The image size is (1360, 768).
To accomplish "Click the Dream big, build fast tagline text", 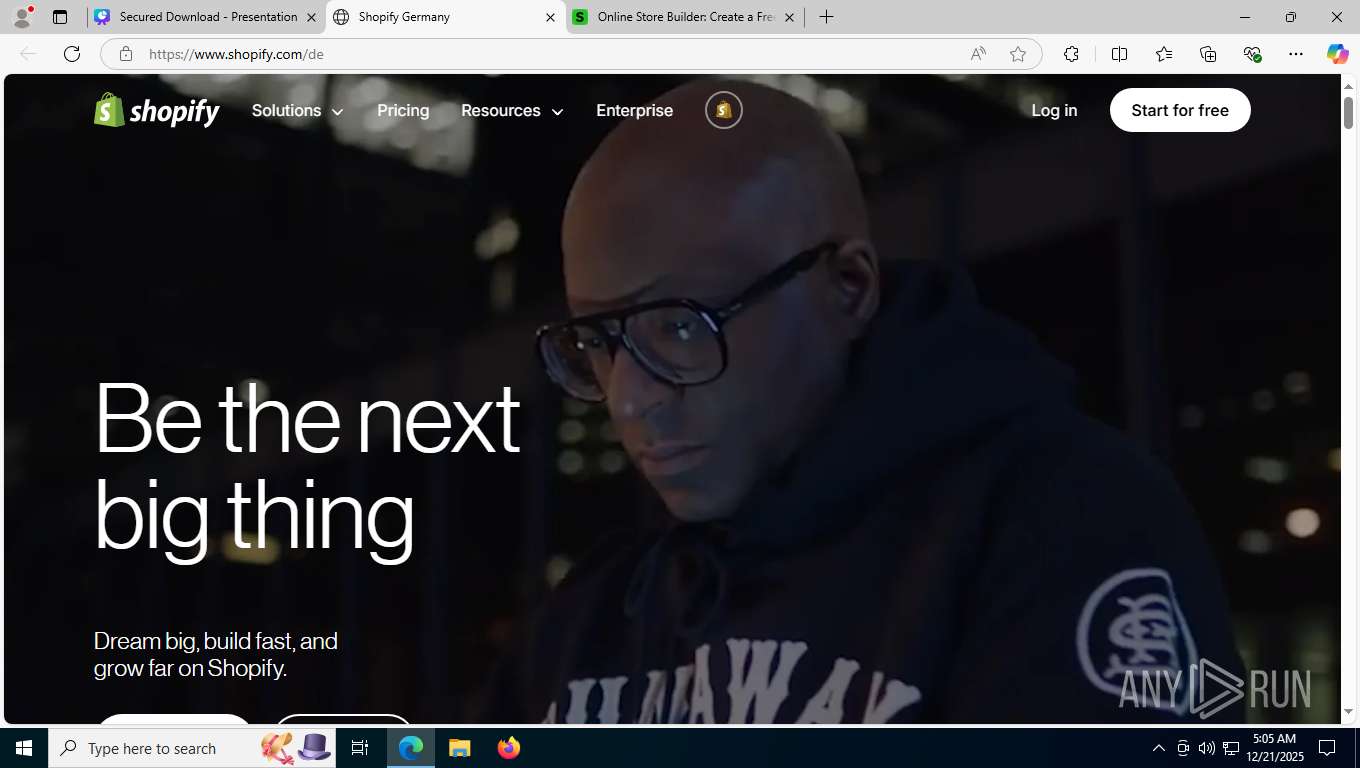I will 216,654.
